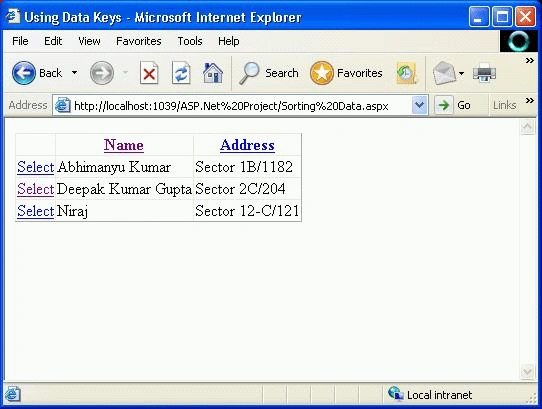Click the scrollbar down arrow
542x409 pixels.
click(527, 372)
